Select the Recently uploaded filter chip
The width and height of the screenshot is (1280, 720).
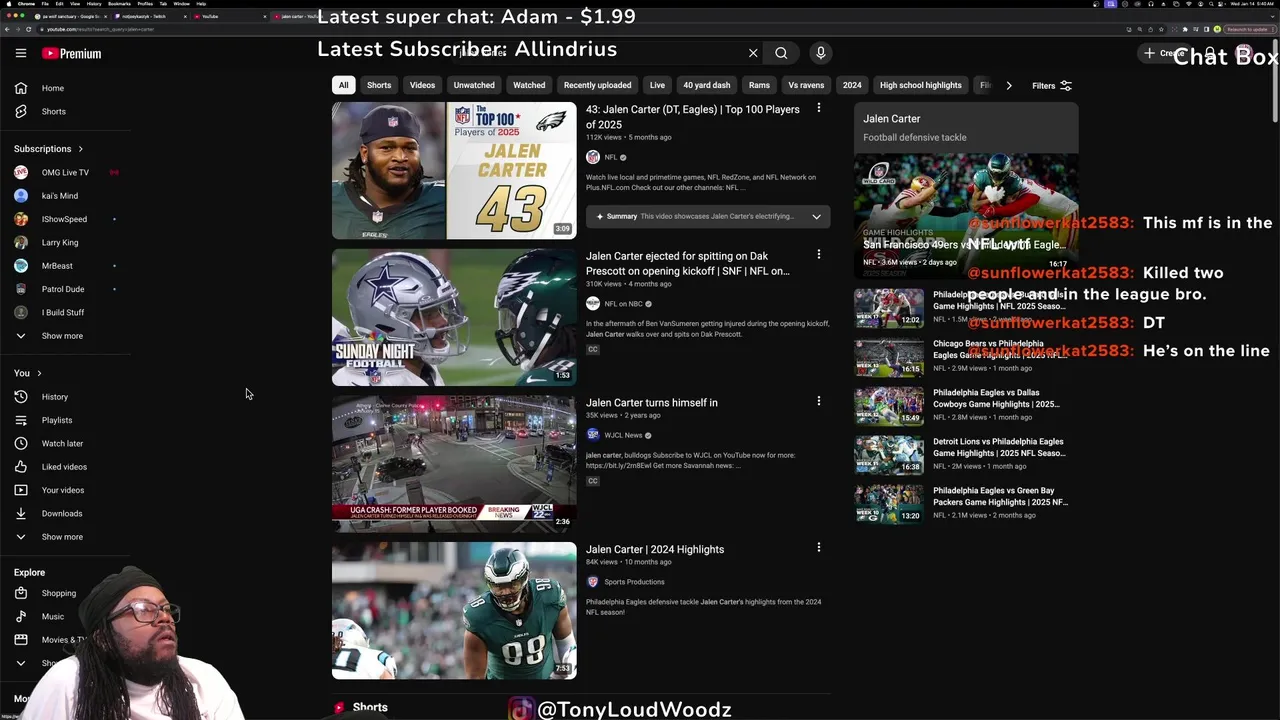coord(597,86)
